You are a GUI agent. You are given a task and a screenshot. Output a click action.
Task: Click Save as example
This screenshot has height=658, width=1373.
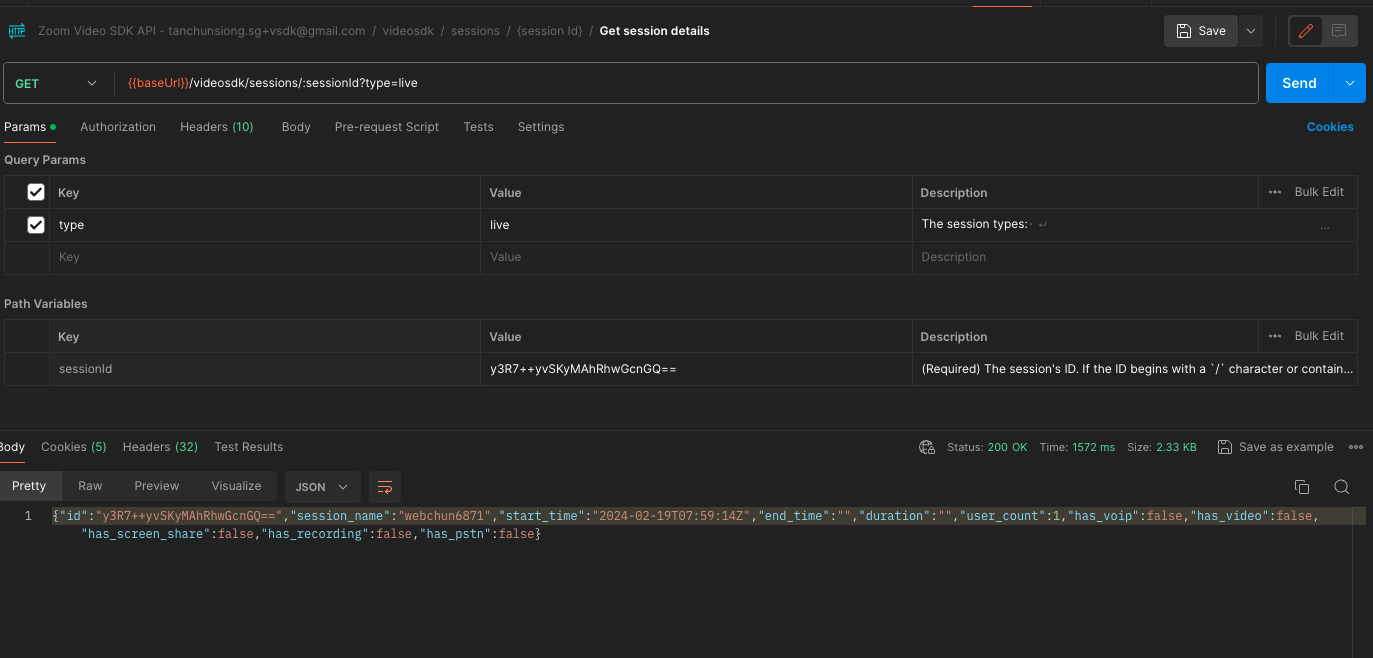pos(1276,447)
